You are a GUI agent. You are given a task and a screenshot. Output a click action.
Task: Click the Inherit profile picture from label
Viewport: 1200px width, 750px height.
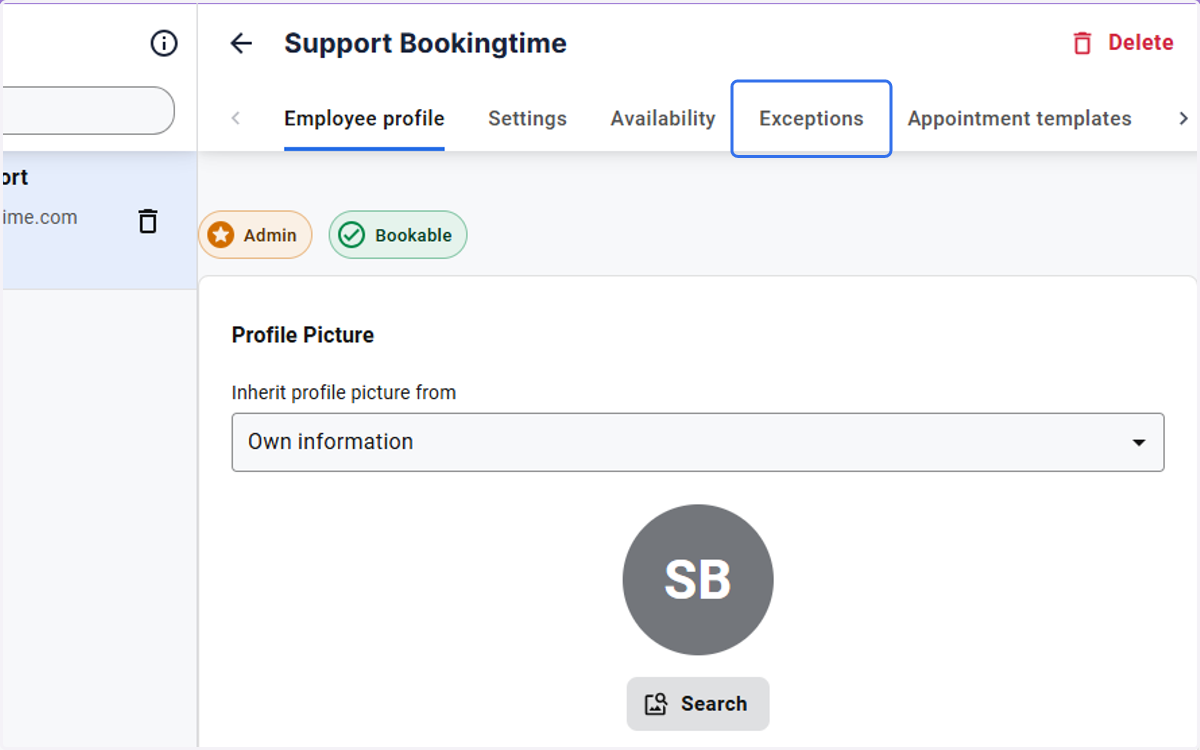[x=344, y=392]
